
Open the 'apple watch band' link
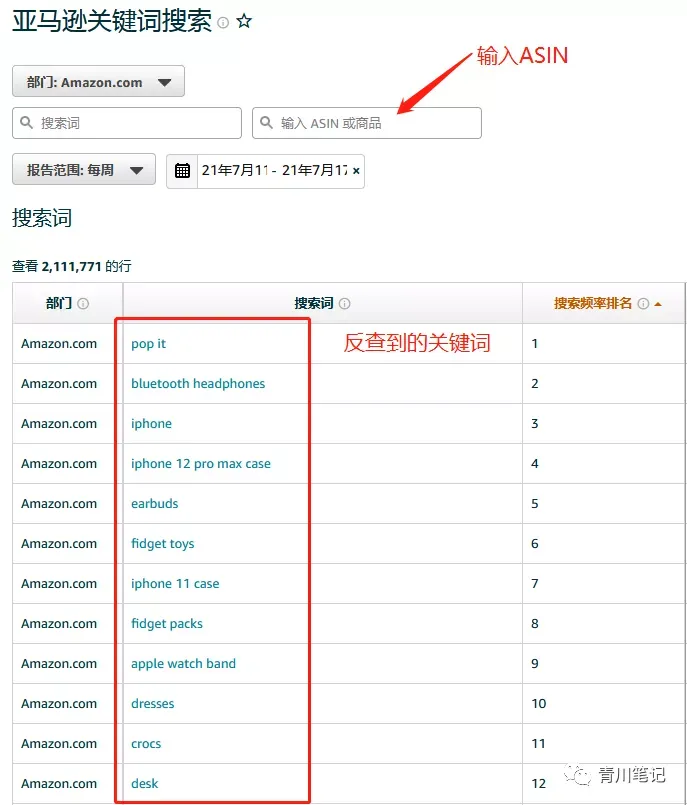pos(183,664)
